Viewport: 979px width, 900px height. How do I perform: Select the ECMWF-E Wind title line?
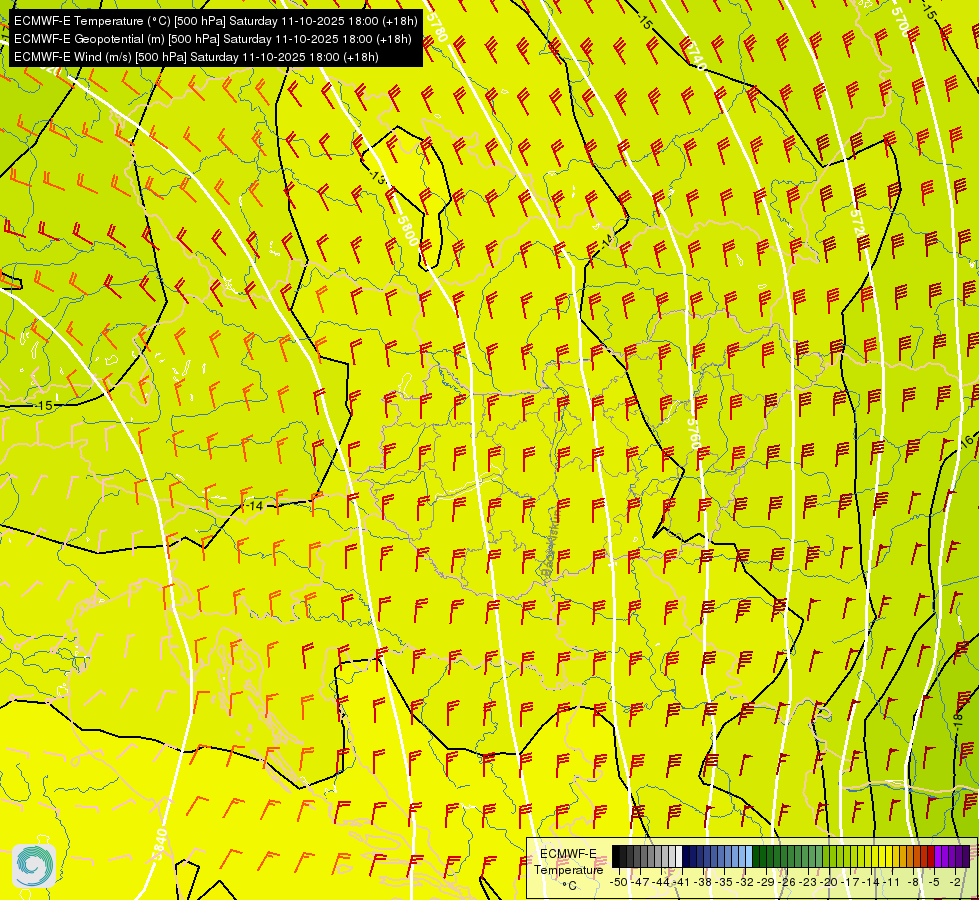[196, 57]
